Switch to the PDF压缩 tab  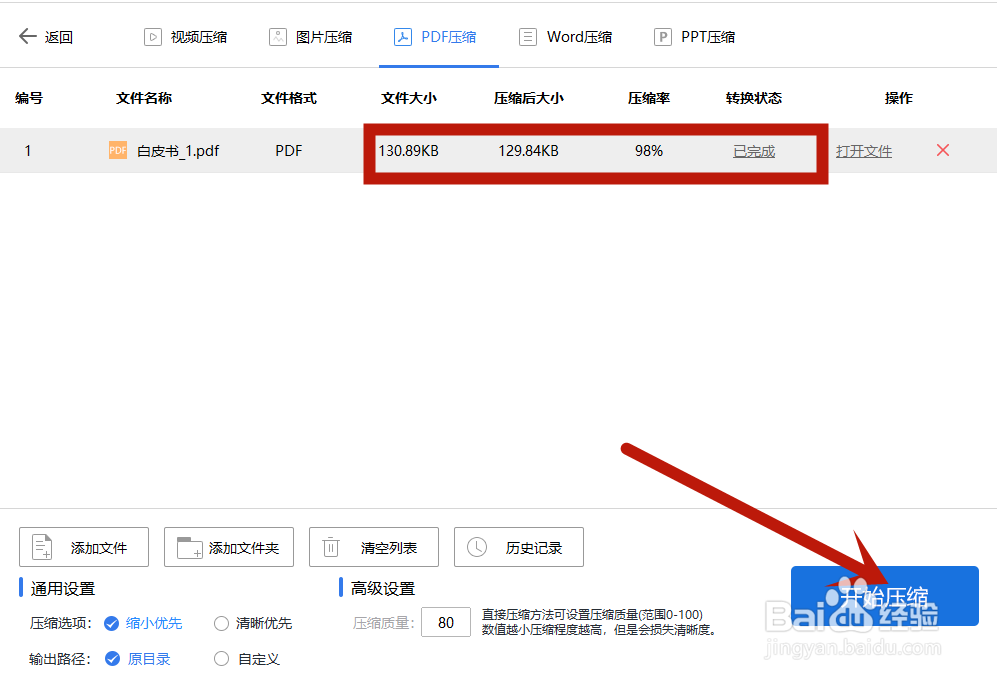coord(437,36)
